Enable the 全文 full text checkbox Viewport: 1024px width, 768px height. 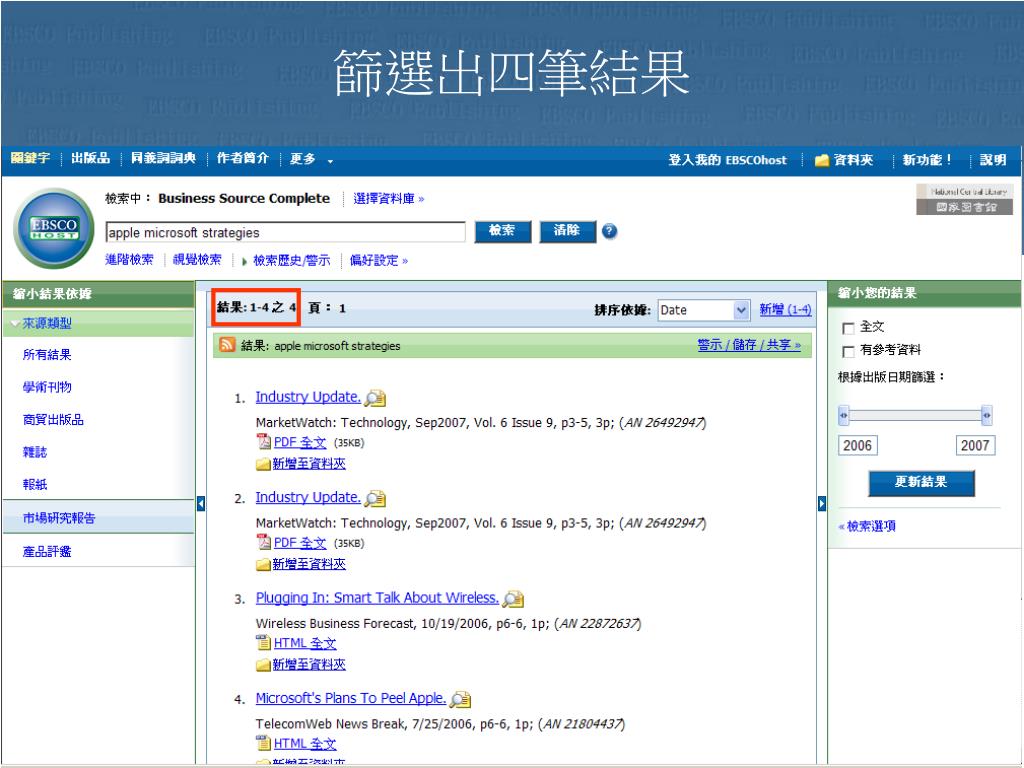[x=848, y=328]
